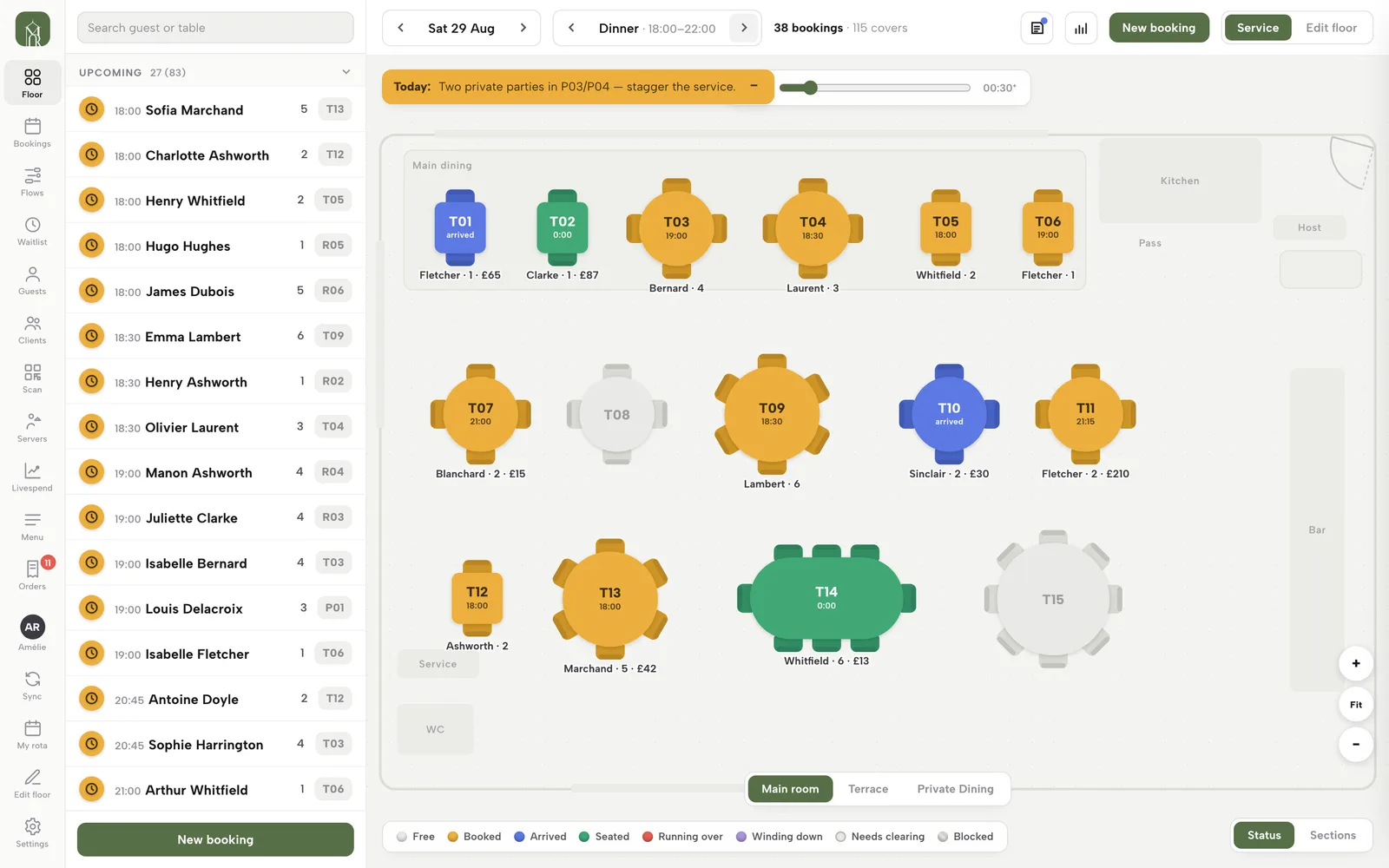Switch to previous service before Dinner
Screen dimensions: 1389x868
571,28
